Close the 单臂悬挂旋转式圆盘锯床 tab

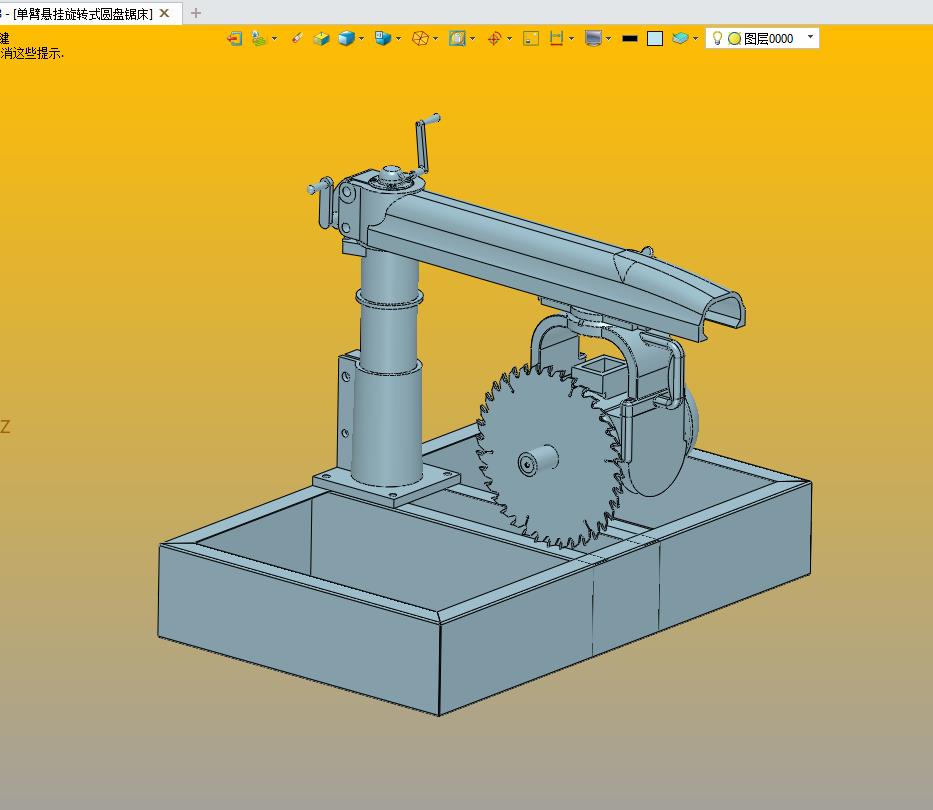pyautogui.click(x=165, y=13)
